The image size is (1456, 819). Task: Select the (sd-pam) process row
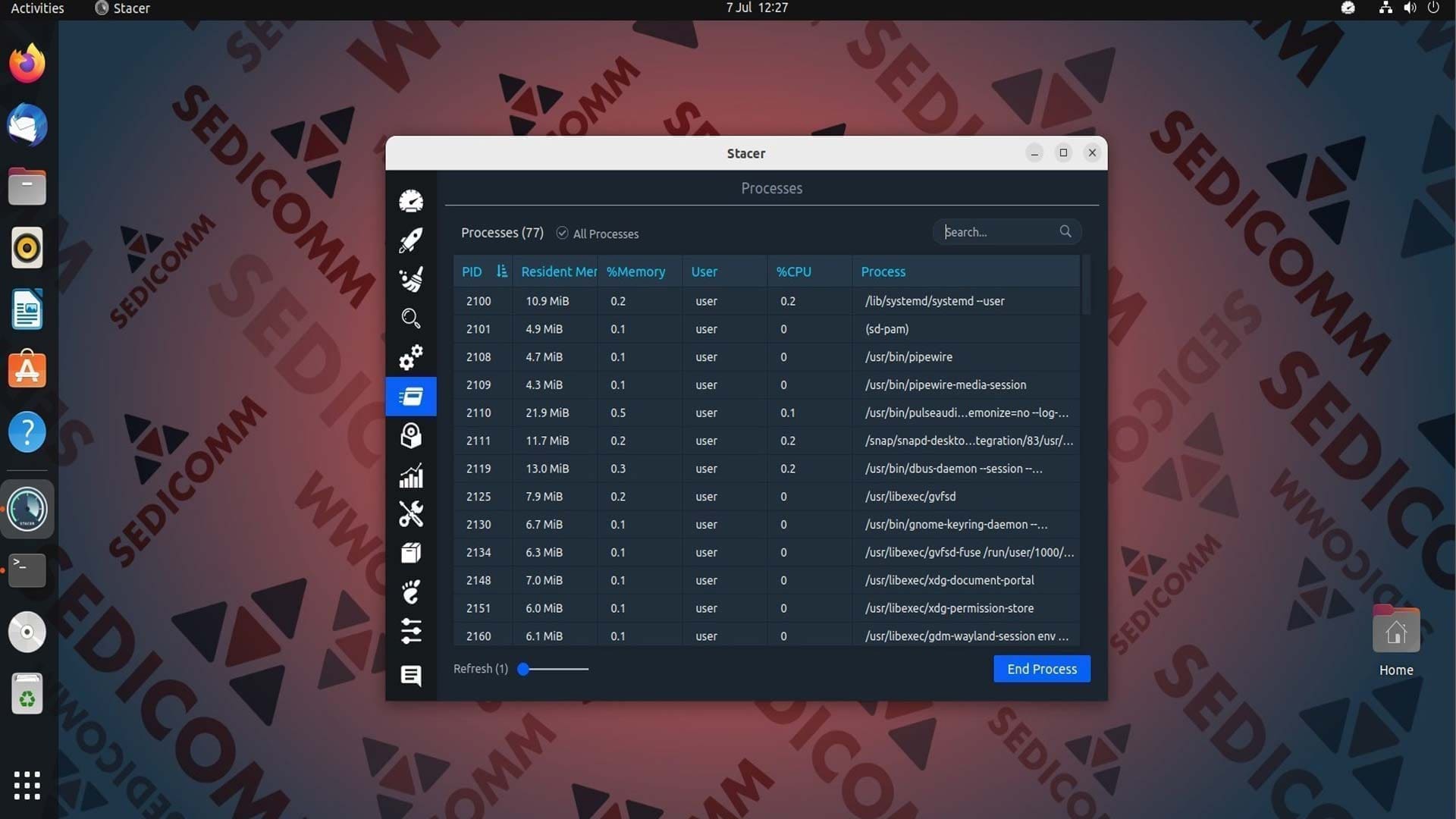[x=767, y=329]
